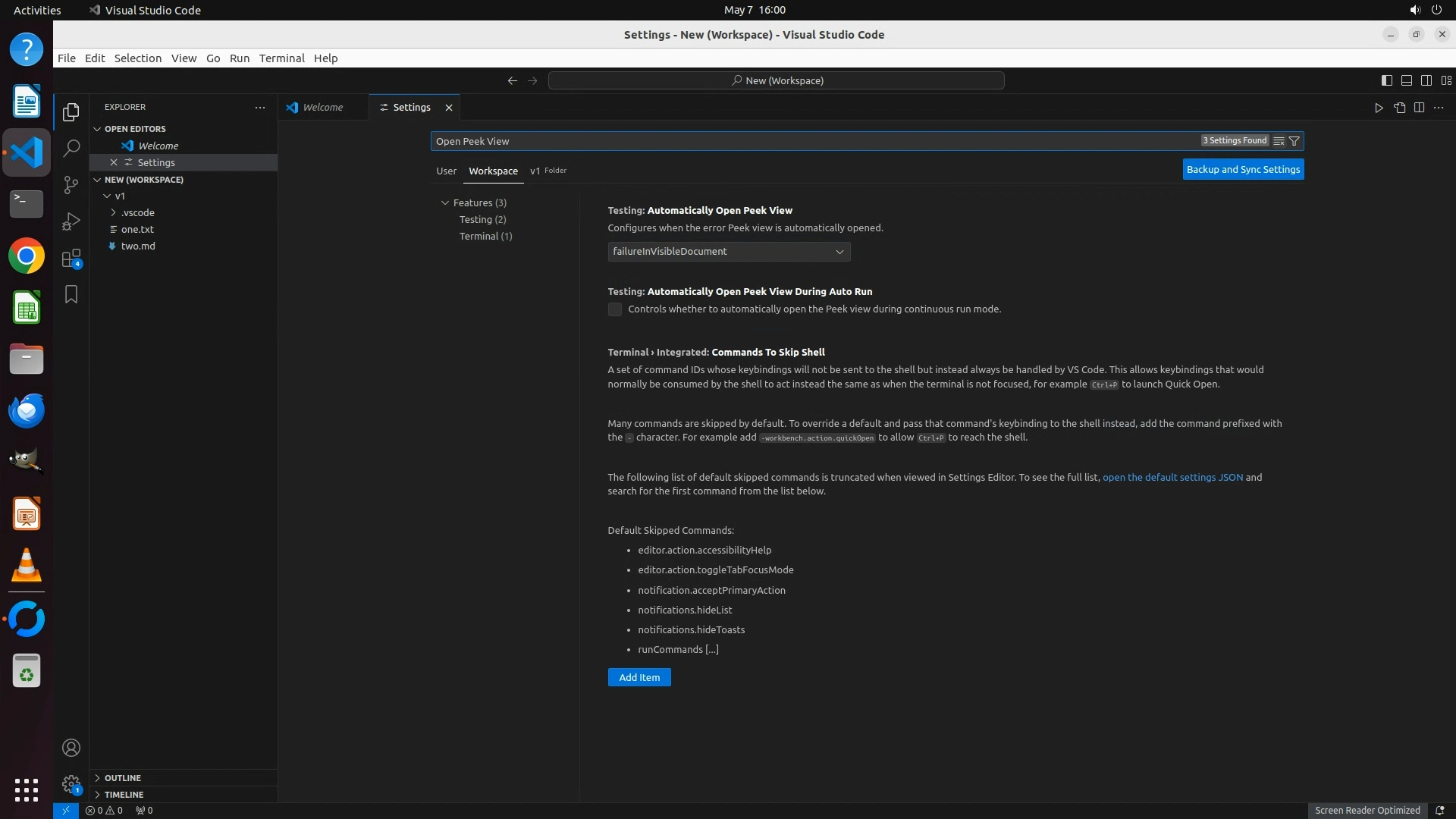
Task: Open the Bookmarks view icon
Action: pos(71,294)
